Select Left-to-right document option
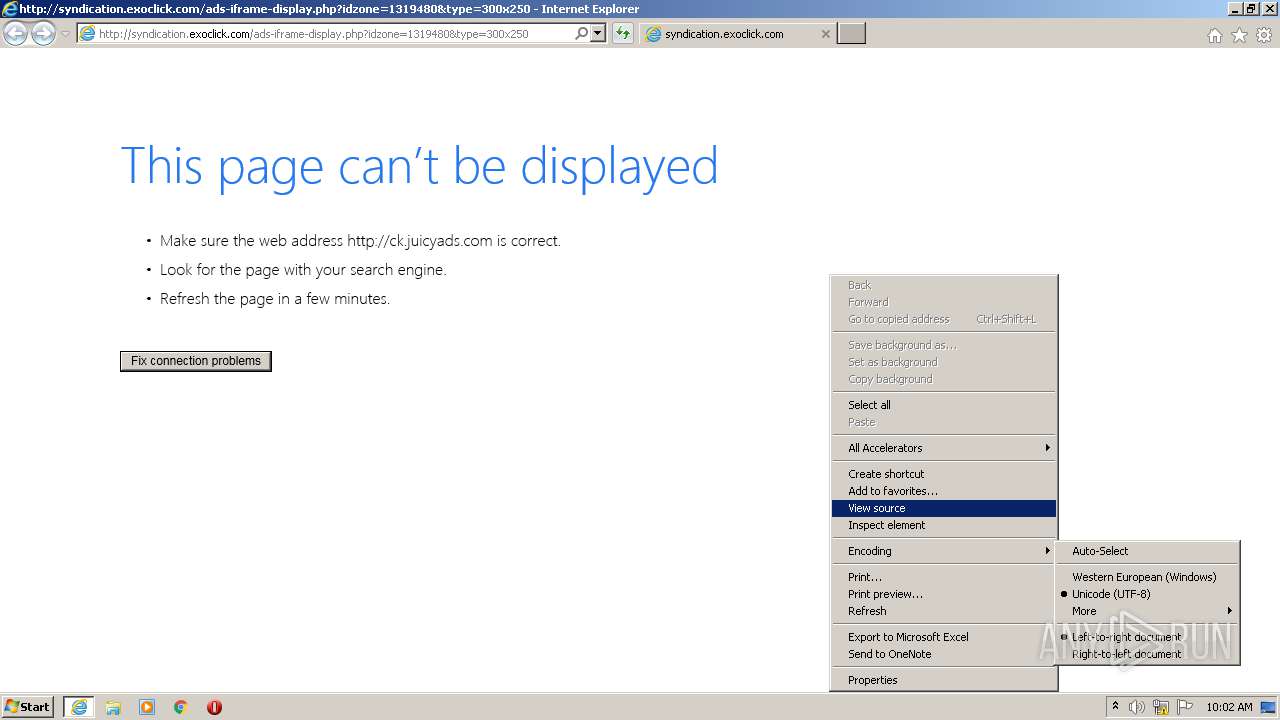Screen dimensions: 1280x720 click(1147, 637)
